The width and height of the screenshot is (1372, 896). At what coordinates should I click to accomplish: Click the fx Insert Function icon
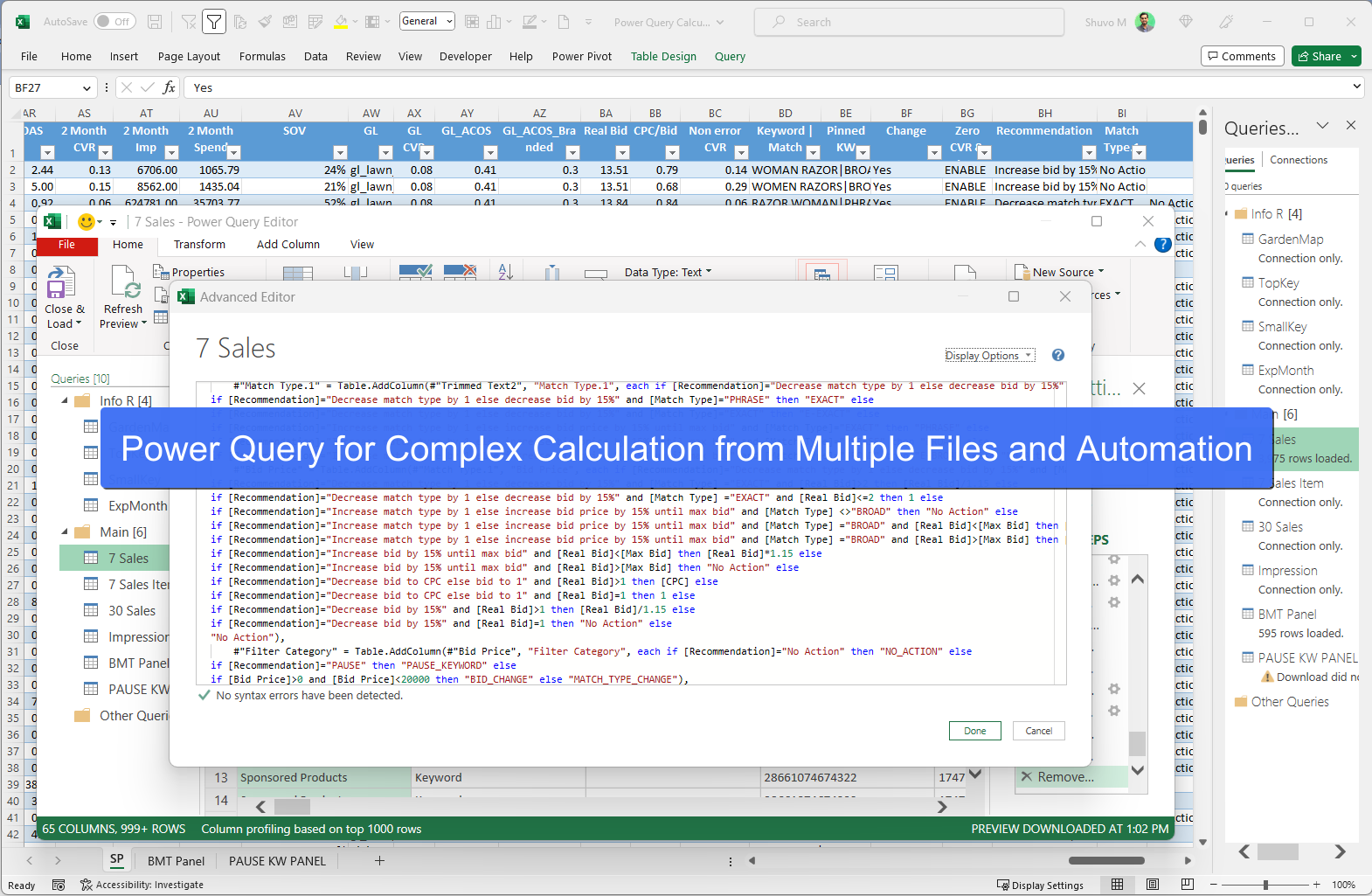pyautogui.click(x=170, y=87)
